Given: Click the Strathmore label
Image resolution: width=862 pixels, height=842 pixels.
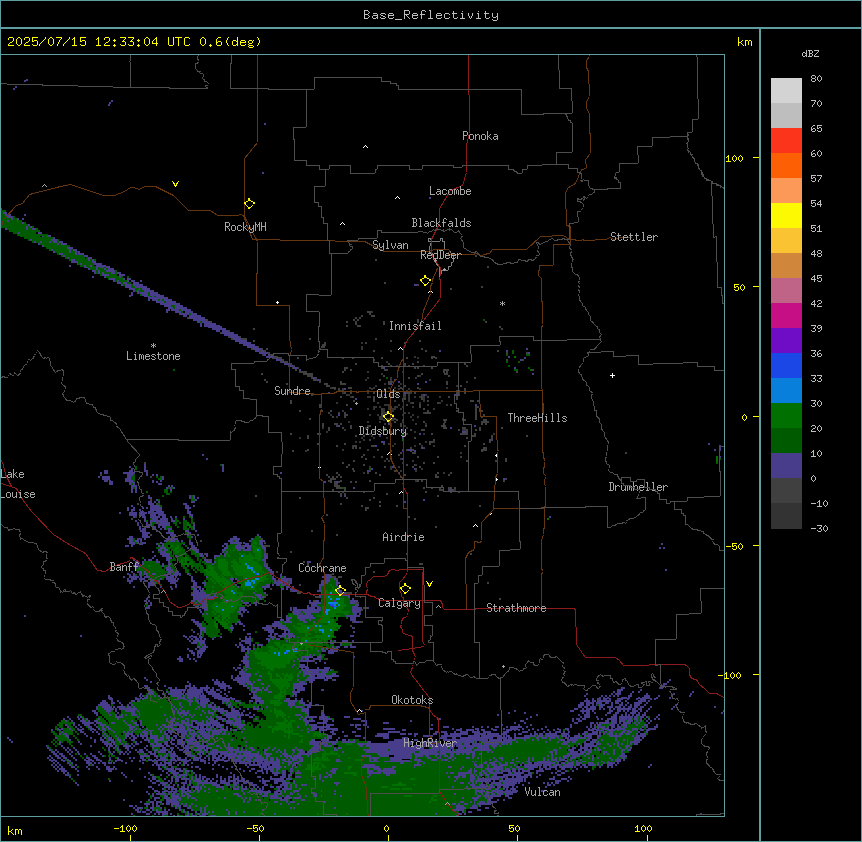Looking at the screenshot, I should click(516, 608).
